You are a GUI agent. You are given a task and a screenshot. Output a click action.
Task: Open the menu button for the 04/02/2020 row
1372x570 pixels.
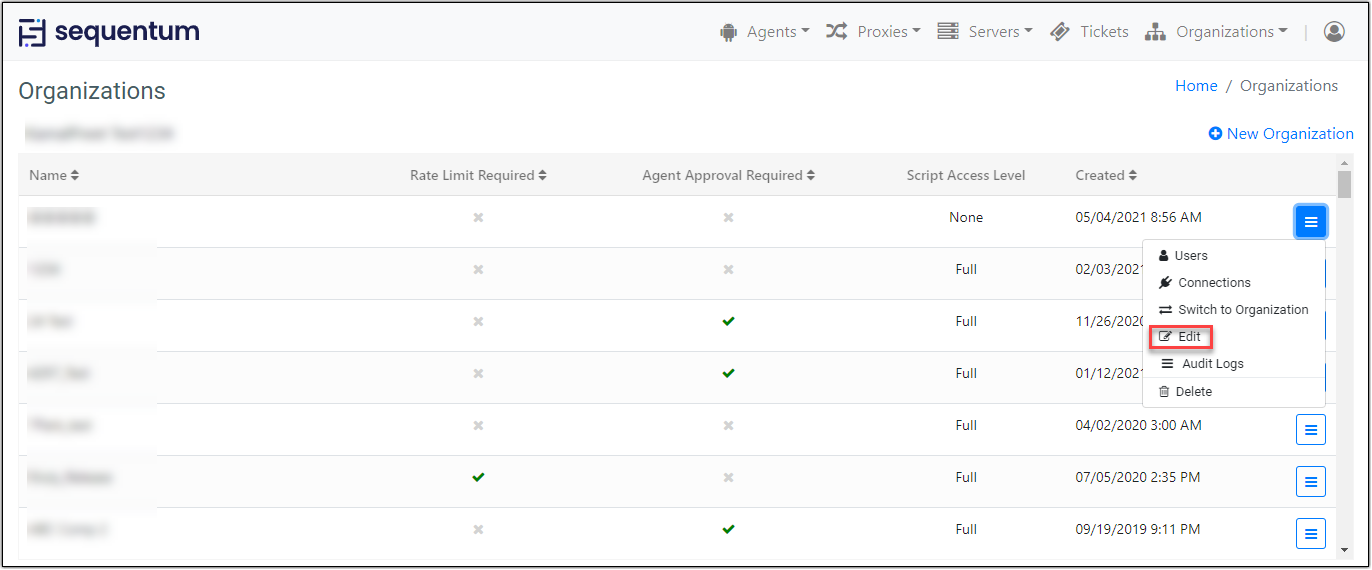(x=1310, y=430)
